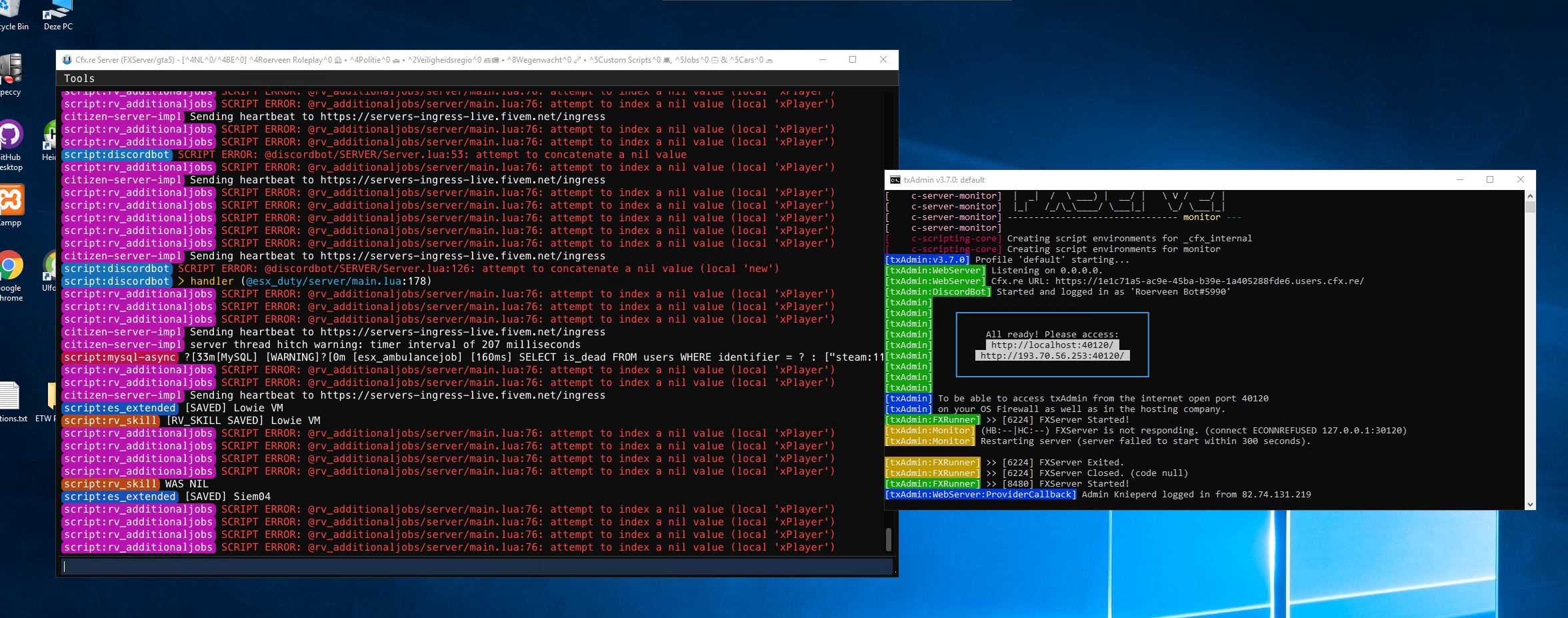Click the FXServer console command input field
This screenshot has height=618, width=1568.
(477, 567)
